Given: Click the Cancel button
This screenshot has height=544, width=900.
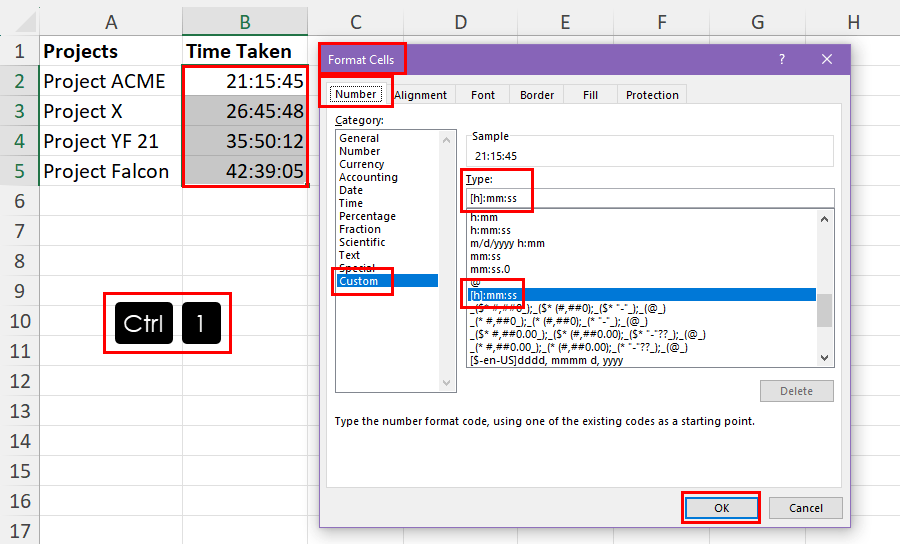Looking at the screenshot, I should [x=805, y=508].
